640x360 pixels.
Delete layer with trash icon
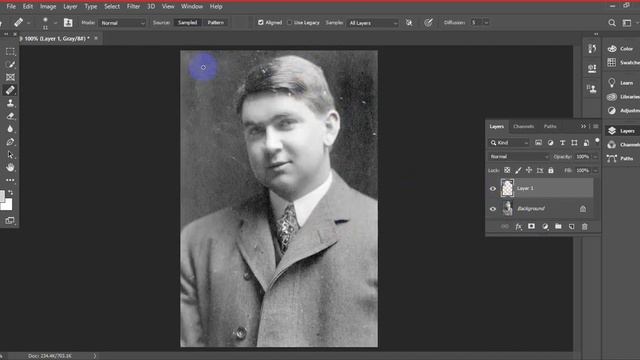[x=584, y=227]
